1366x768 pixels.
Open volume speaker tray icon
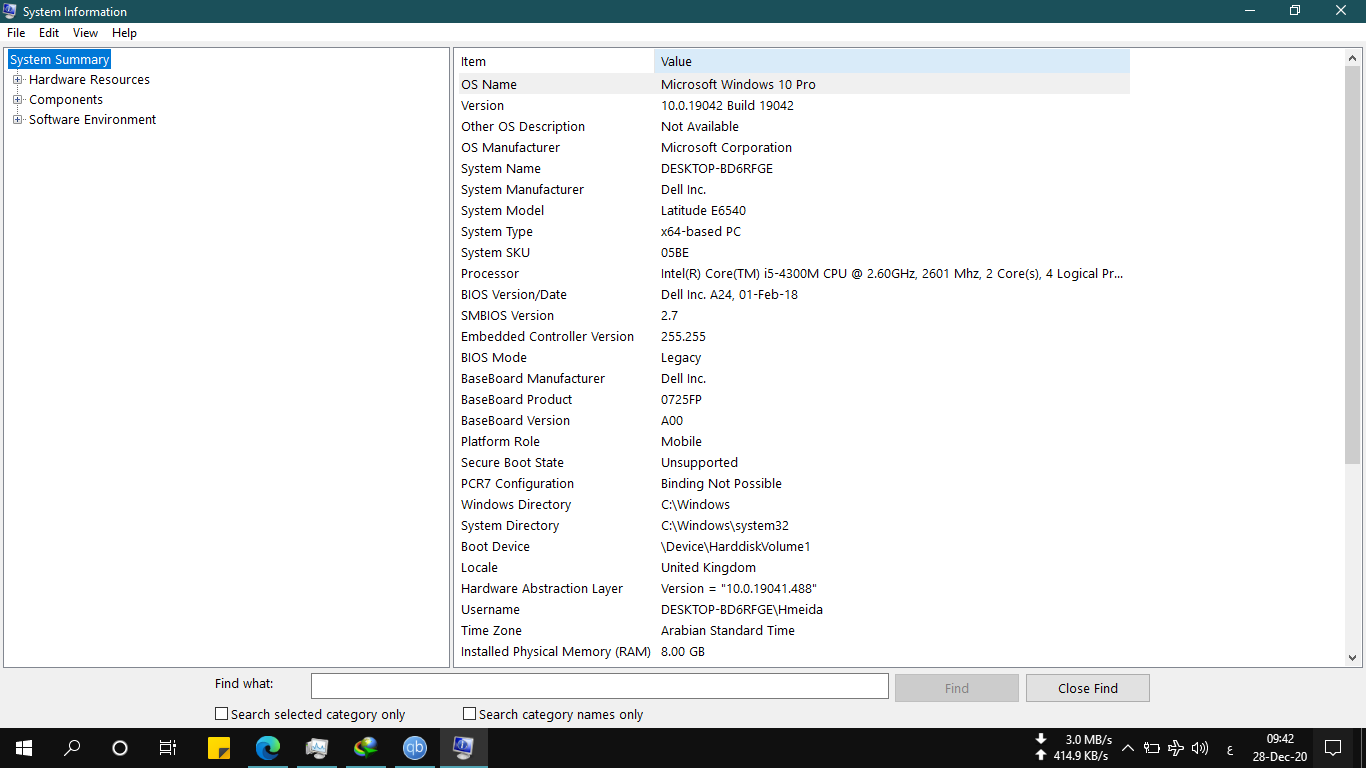pyautogui.click(x=1200, y=748)
